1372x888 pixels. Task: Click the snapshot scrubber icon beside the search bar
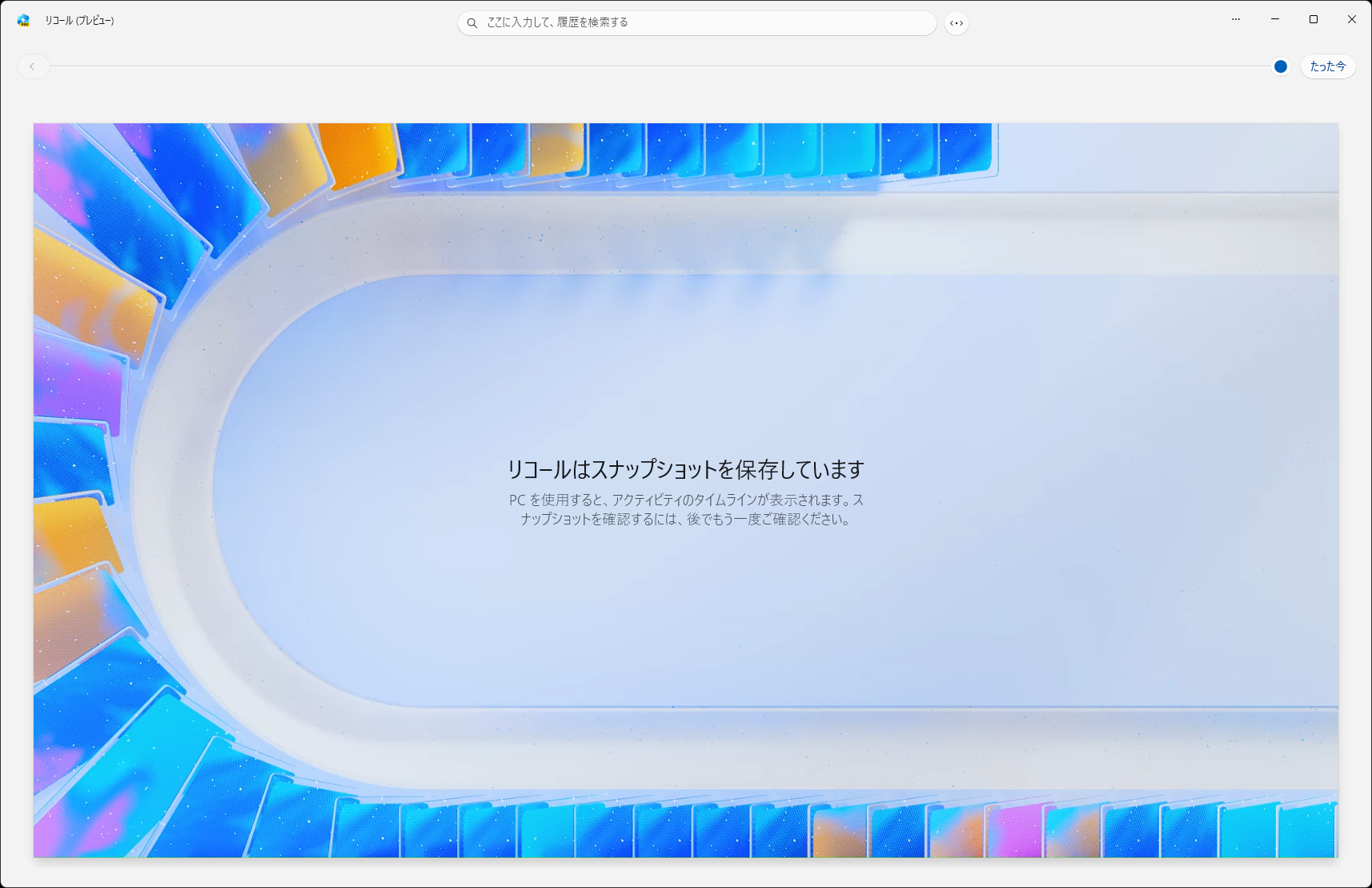[957, 23]
